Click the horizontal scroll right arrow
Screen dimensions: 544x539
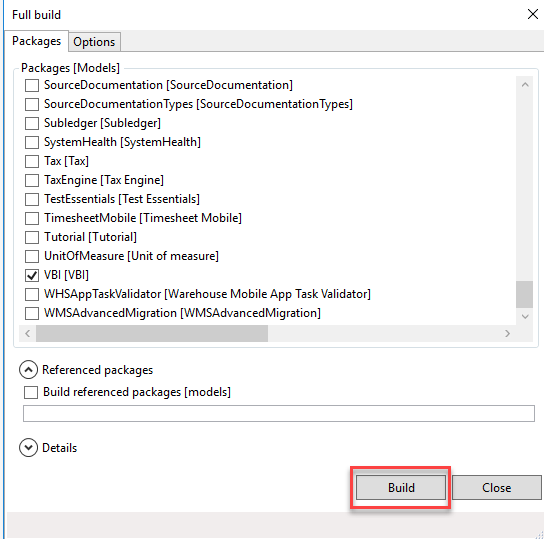tap(508, 334)
